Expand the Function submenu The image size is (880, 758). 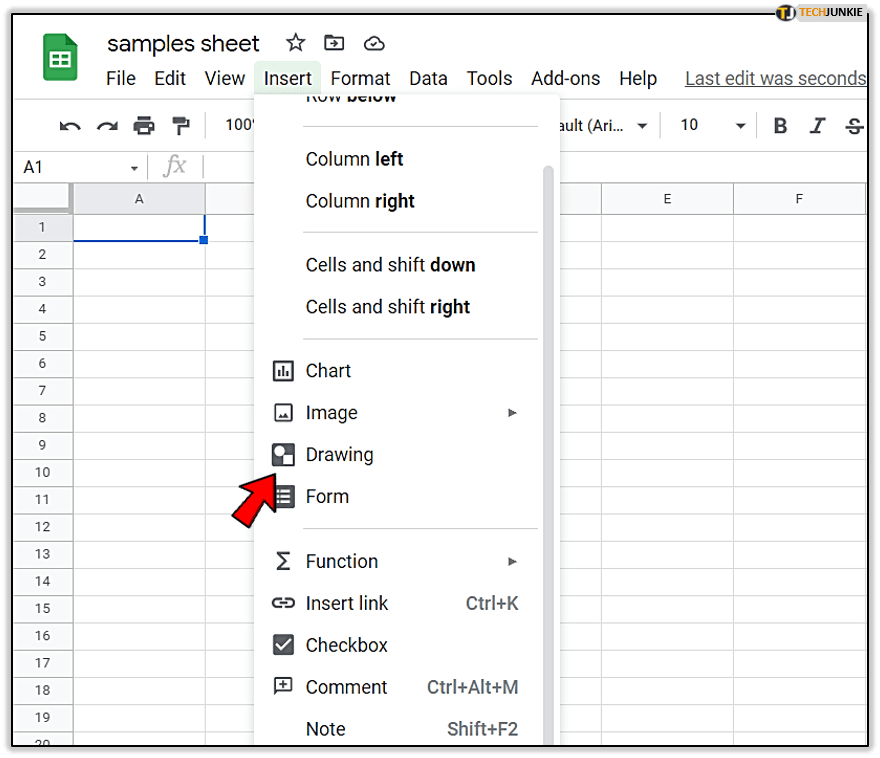[511, 561]
